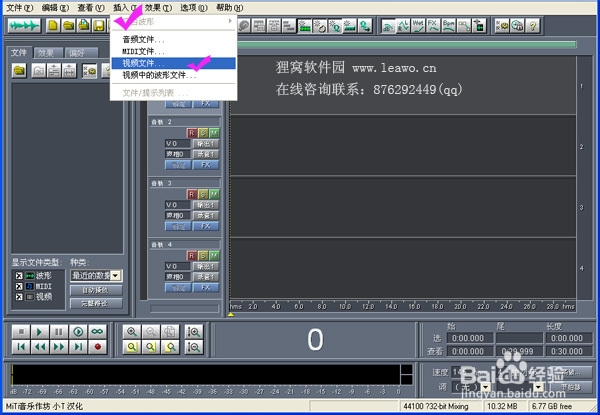Image resolution: width=600 pixels, height=415 pixels.
Task: Switch to the 偏好 tab in the left panel
Action: [x=79, y=53]
